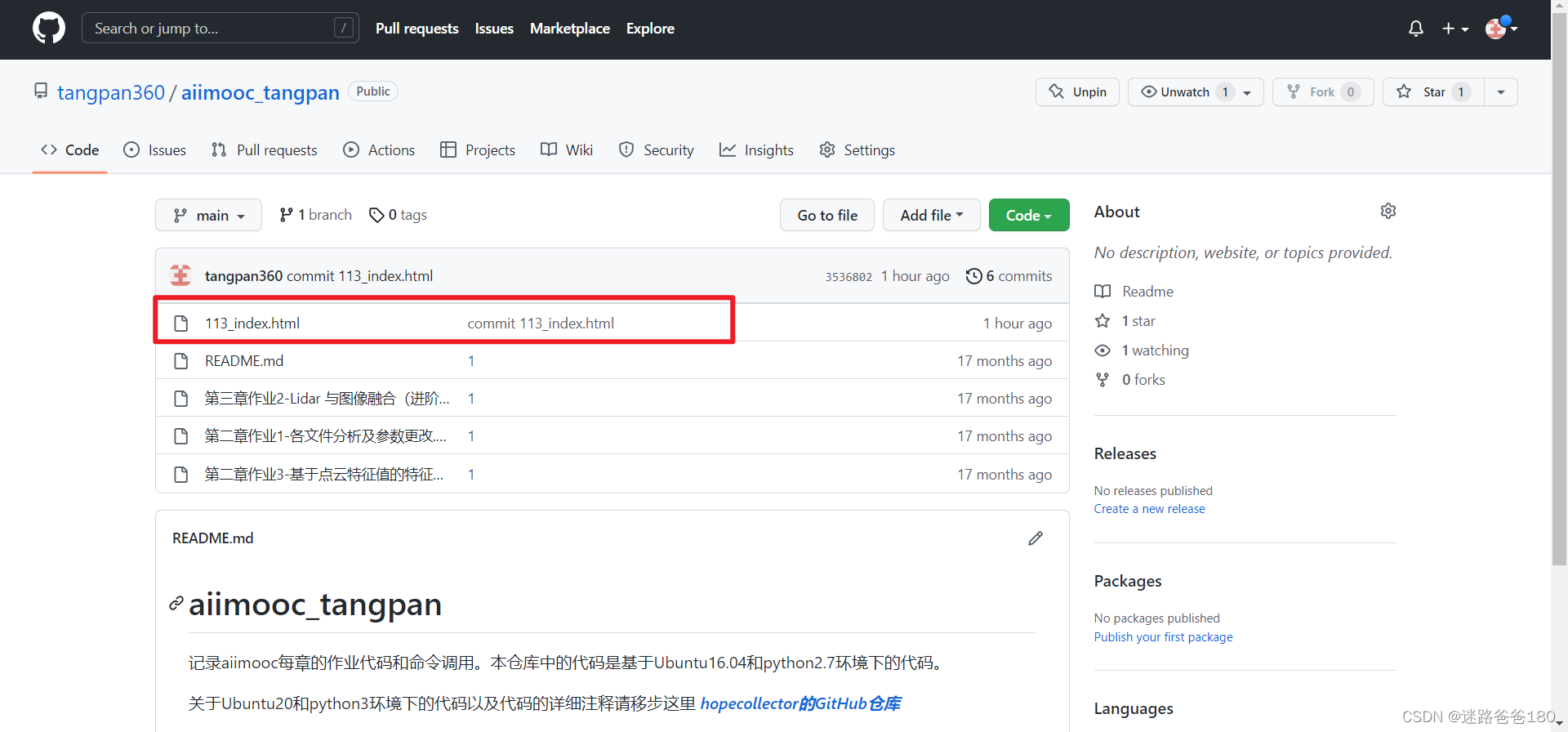Expand the Add file dropdown

932,215
